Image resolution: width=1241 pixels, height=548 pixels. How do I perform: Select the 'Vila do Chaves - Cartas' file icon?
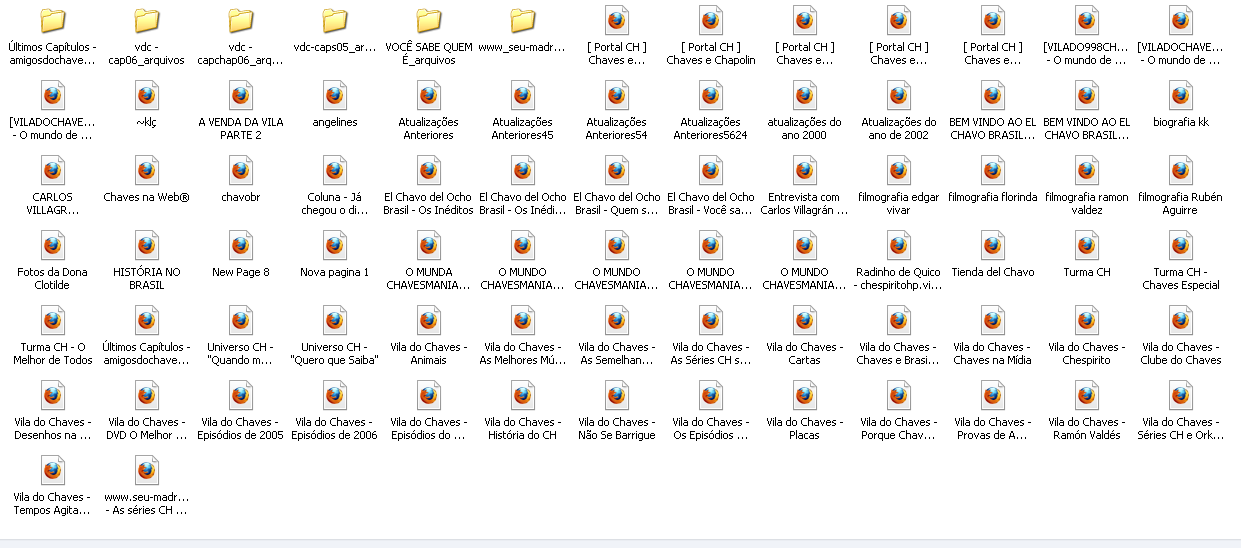804,321
